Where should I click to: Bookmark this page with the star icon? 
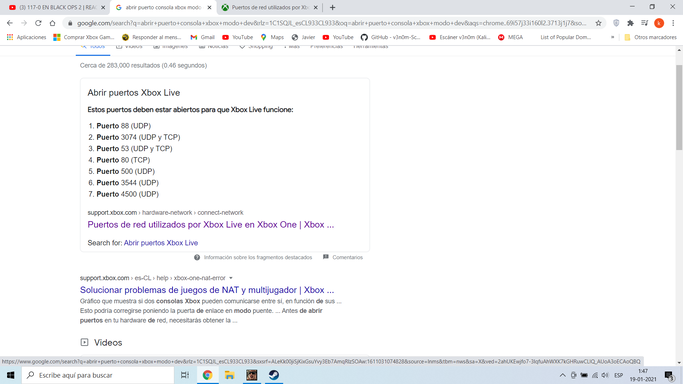pyautogui.click(x=598, y=23)
